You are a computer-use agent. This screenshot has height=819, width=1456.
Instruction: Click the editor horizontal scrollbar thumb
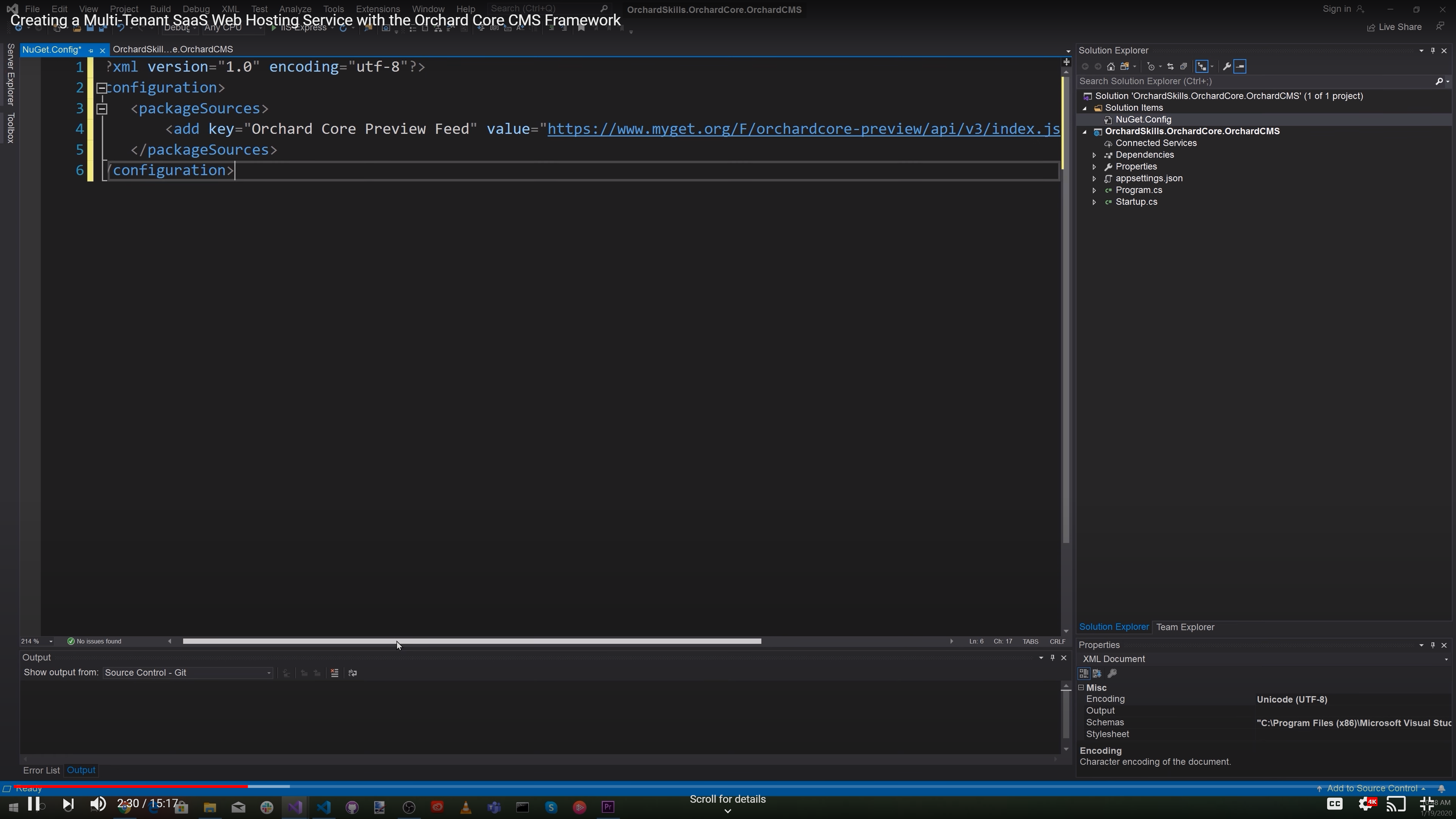coord(472,642)
